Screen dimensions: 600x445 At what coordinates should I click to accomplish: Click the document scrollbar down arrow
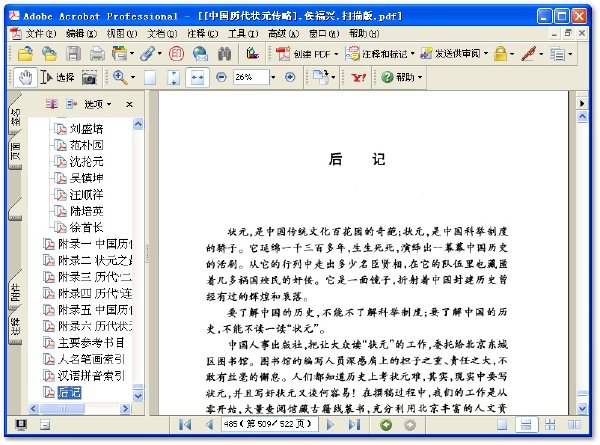582,409
